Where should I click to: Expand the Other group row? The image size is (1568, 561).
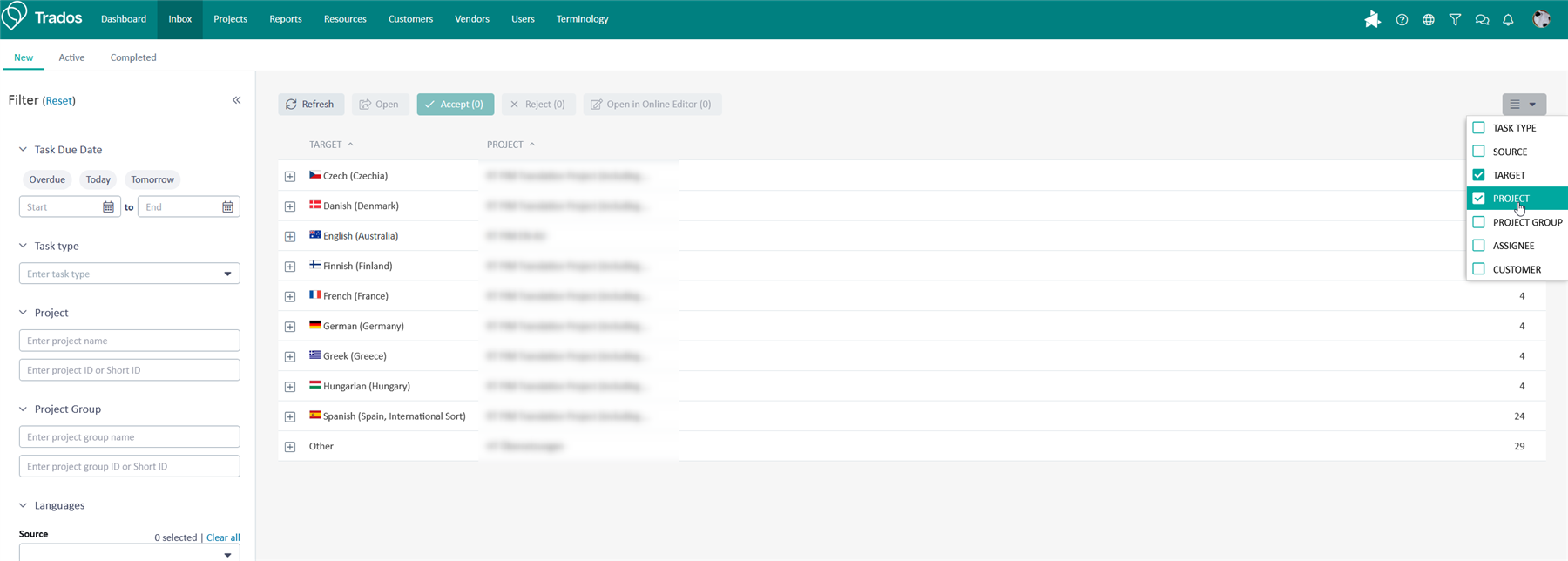pos(290,447)
